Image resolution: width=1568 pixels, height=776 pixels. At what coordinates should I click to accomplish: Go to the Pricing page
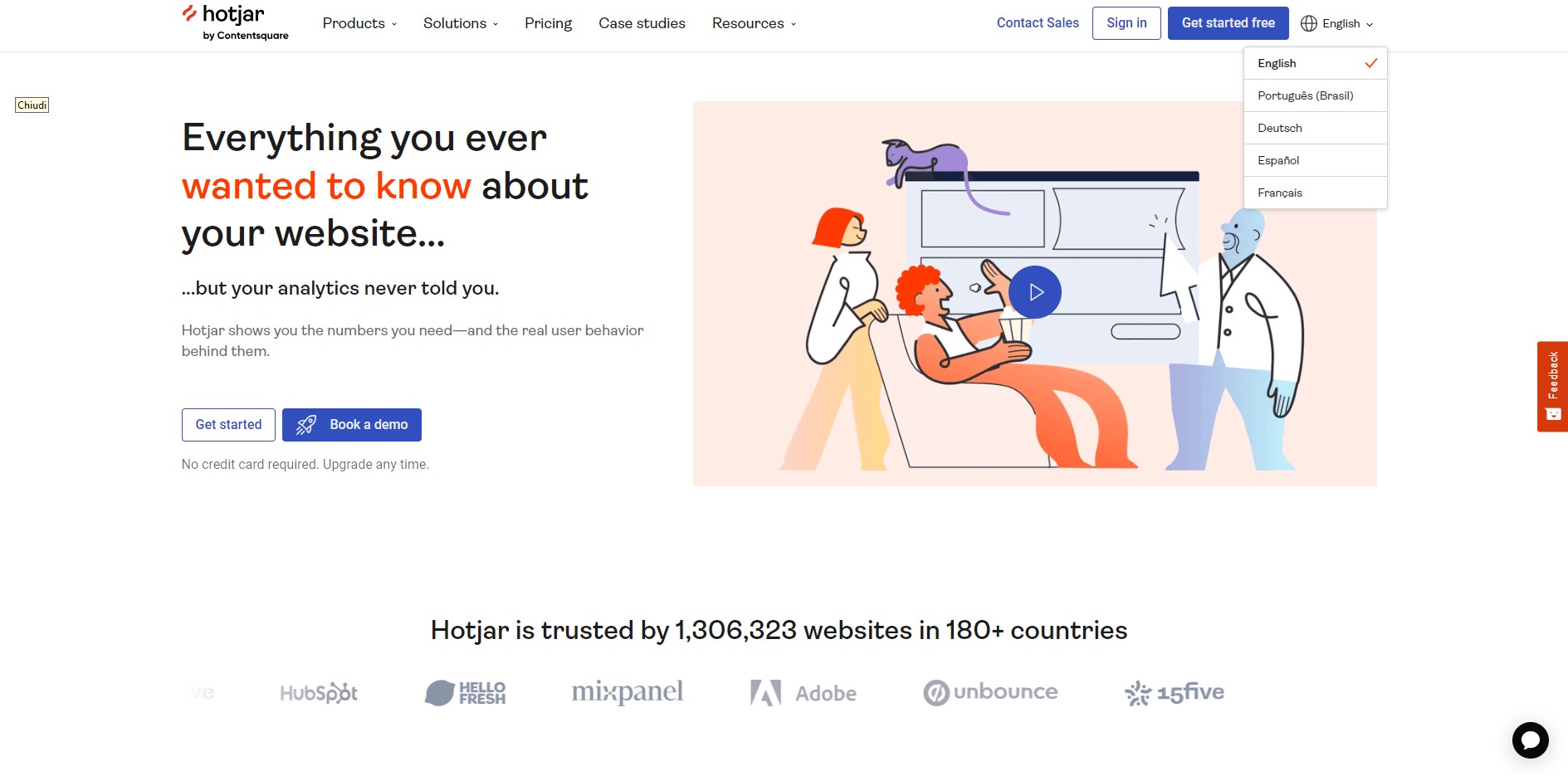[548, 23]
